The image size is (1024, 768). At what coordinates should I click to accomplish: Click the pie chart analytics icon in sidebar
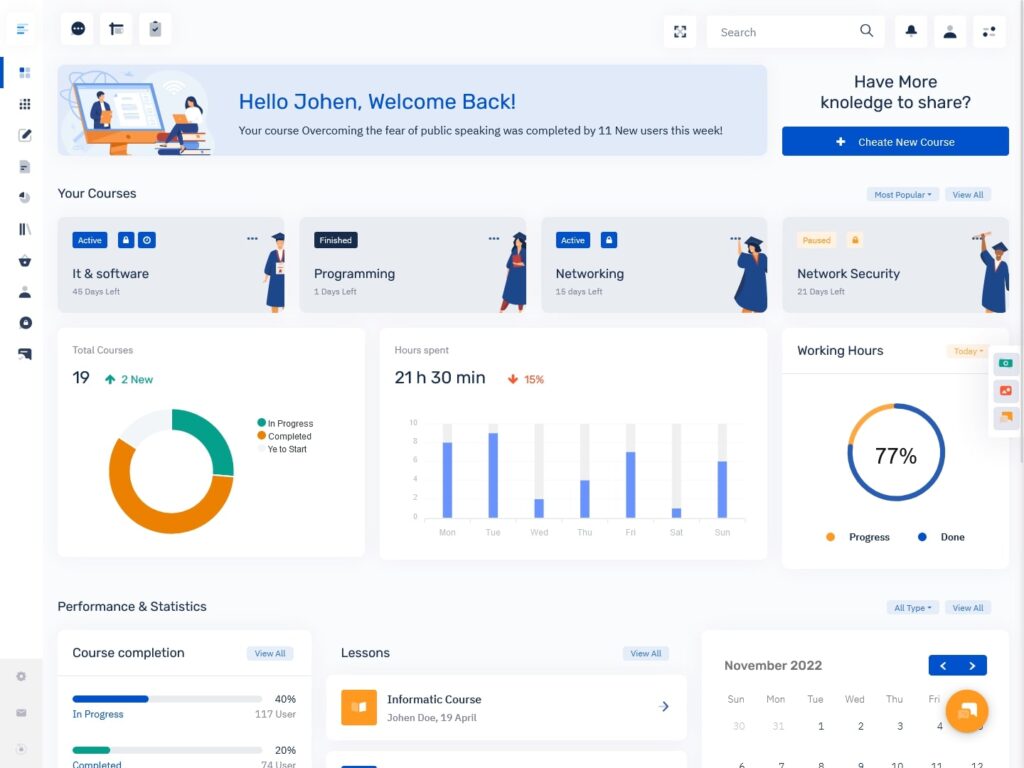pos(23,196)
